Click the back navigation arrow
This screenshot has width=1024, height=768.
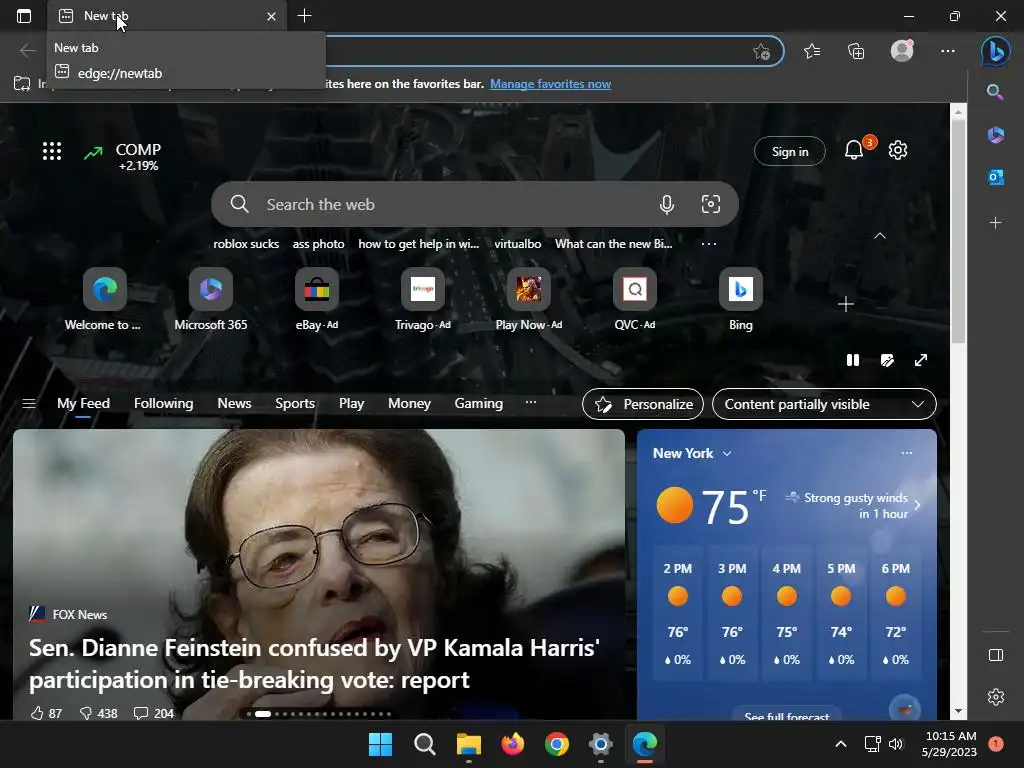[x=27, y=51]
